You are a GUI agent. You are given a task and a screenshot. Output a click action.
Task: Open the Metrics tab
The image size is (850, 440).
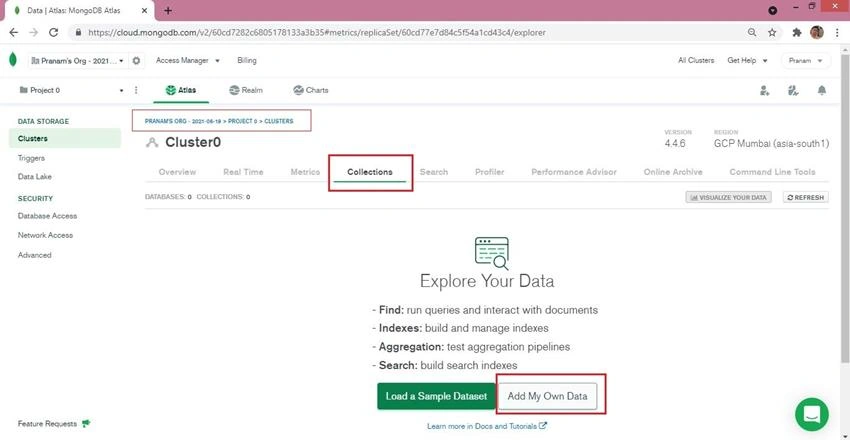click(x=305, y=172)
